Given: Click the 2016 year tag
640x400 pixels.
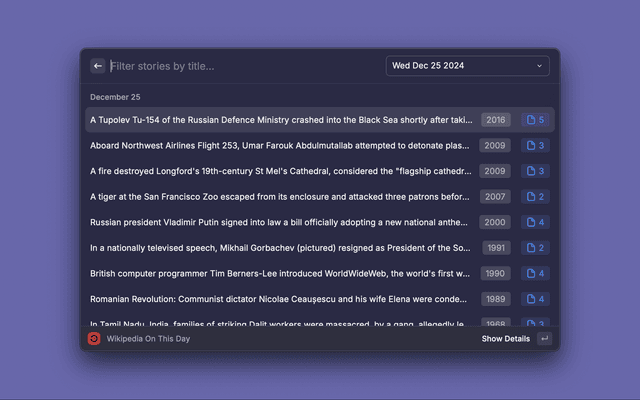Looking at the screenshot, I should point(495,120).
